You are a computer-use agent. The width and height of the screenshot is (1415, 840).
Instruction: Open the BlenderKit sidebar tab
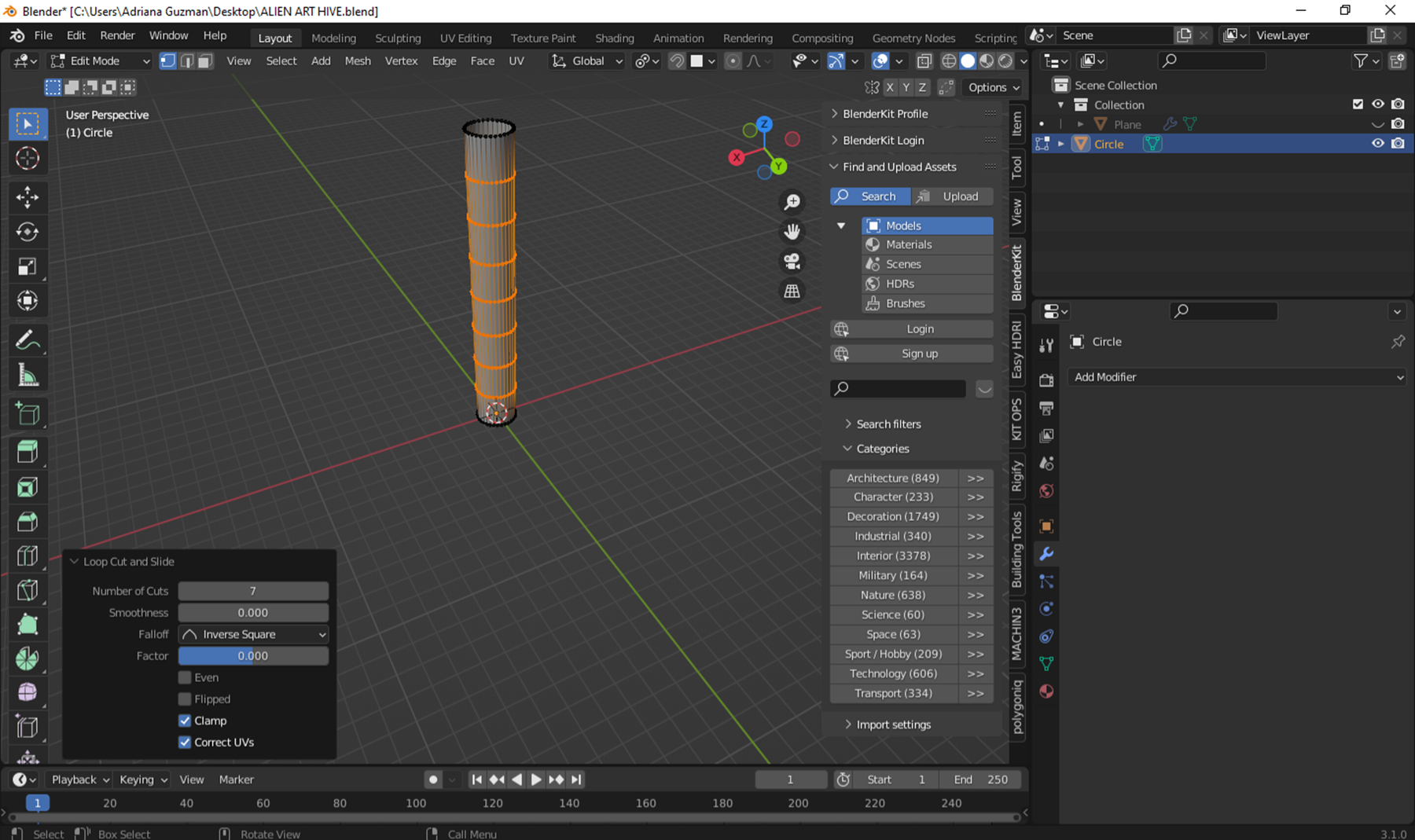coord(1017,272)
